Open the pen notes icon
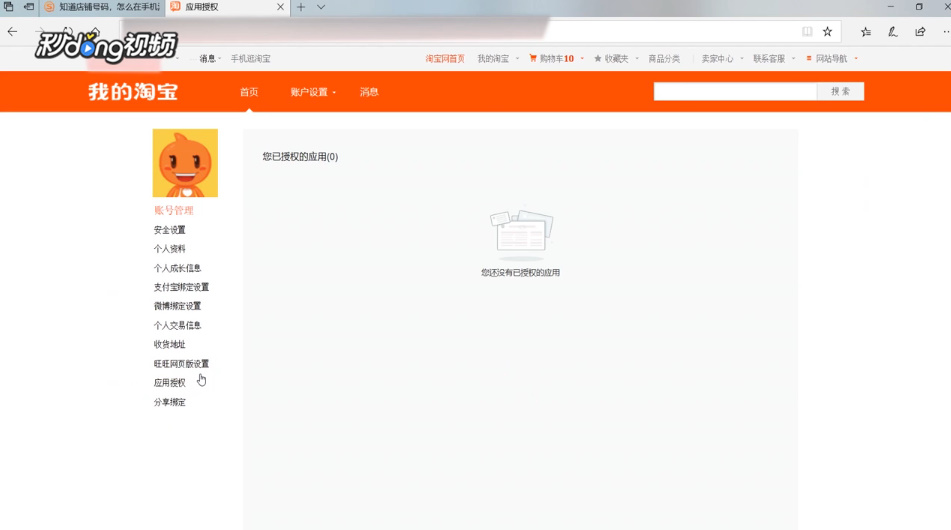Image resolution: width=951 pixels, height=530 pixels. coord(893,32)
